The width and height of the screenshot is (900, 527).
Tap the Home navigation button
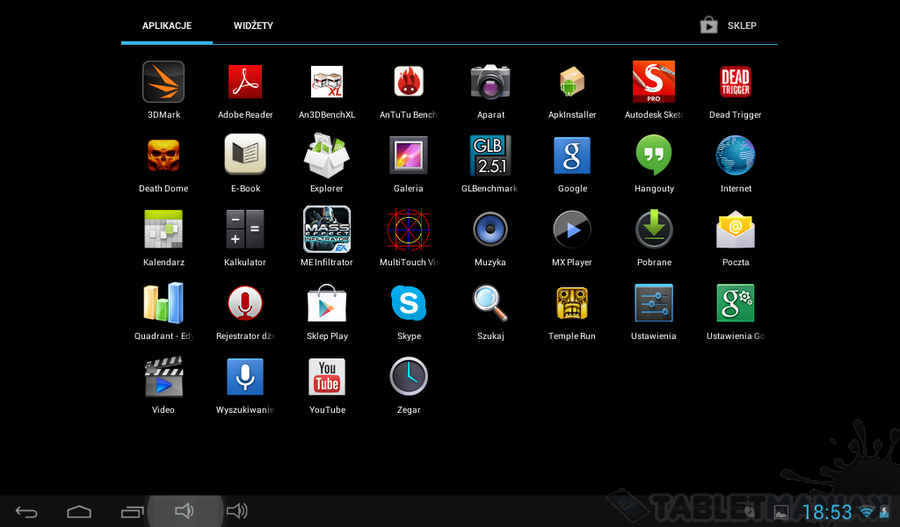coord(79,512)
